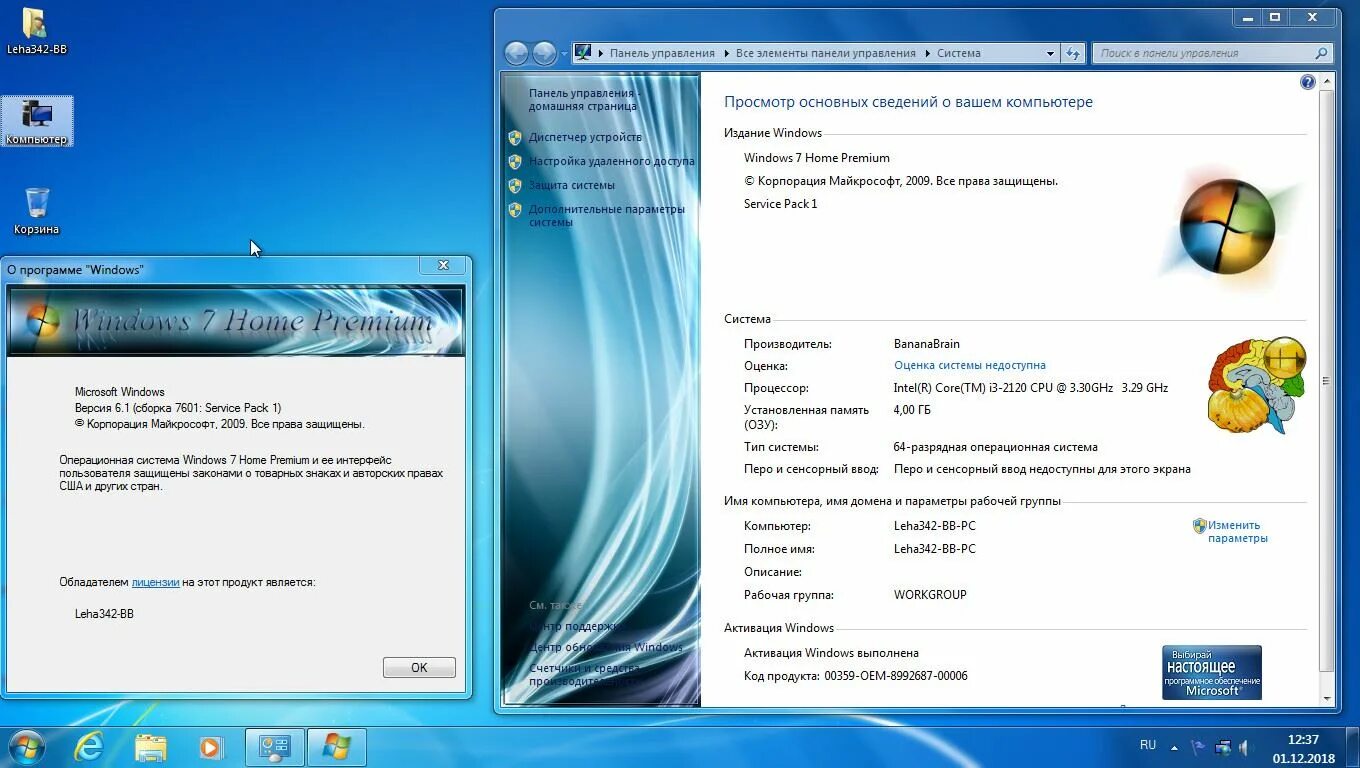The image size is (1360, 768).
Task: Click the vertical scrollbar in System window
Action: [1327, 380]
